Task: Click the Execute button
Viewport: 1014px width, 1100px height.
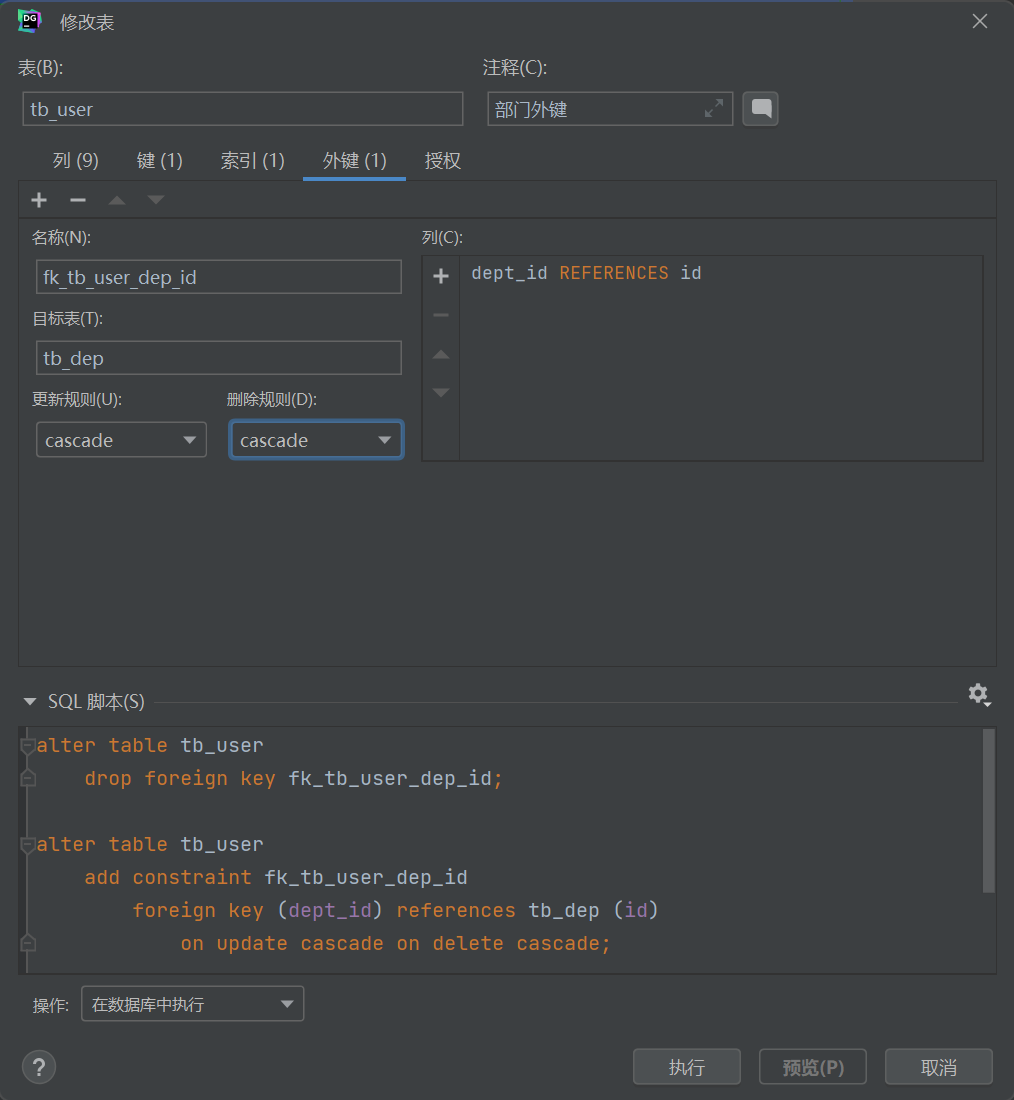Action: pos(687,1067)
